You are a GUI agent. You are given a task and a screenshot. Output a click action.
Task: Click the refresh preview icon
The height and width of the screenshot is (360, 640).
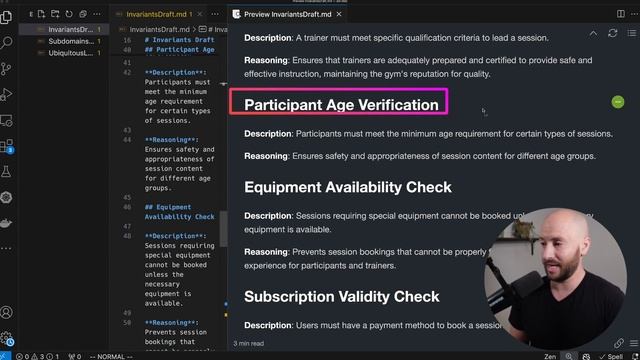pyautogui.click(x=612, y=33)
